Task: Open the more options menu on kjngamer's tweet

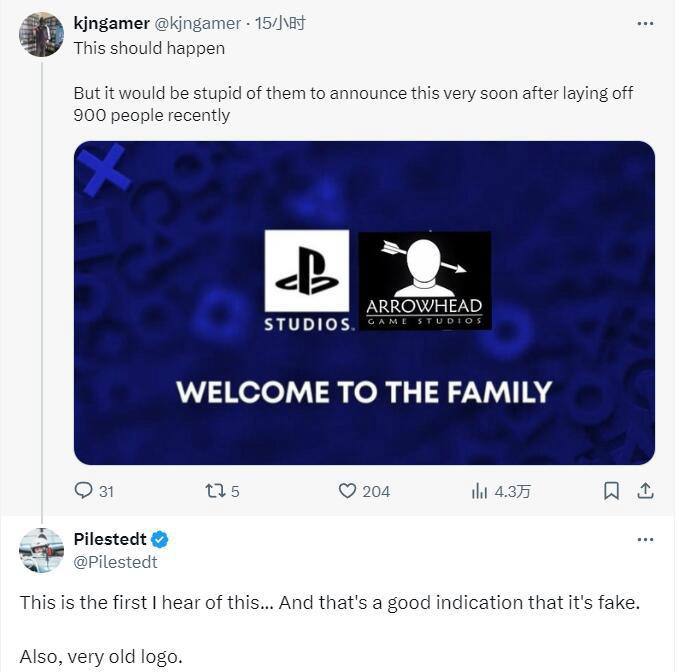Action: pos(645,23)
